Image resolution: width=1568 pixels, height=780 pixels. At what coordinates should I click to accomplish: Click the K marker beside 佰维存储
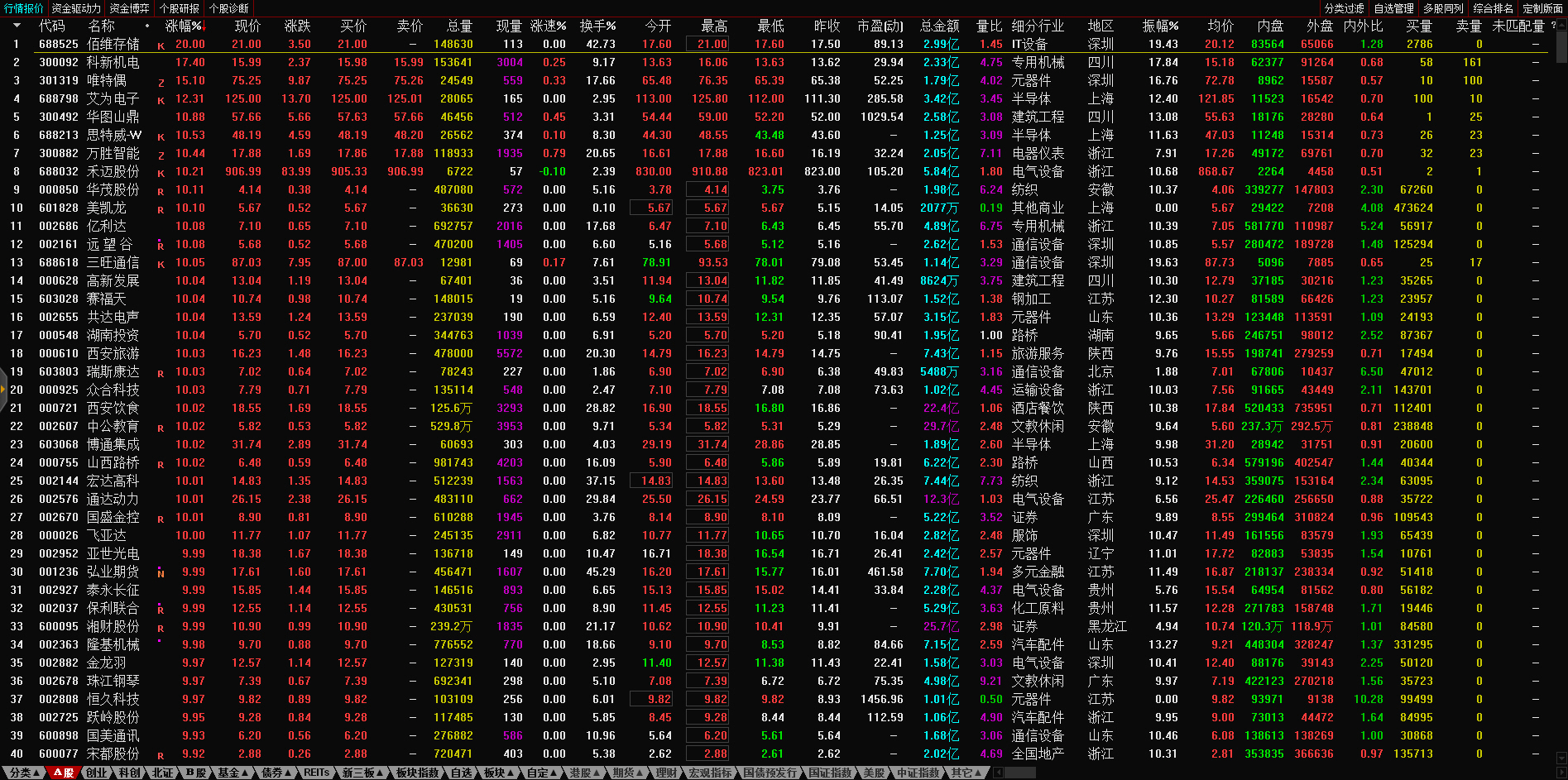161,46
